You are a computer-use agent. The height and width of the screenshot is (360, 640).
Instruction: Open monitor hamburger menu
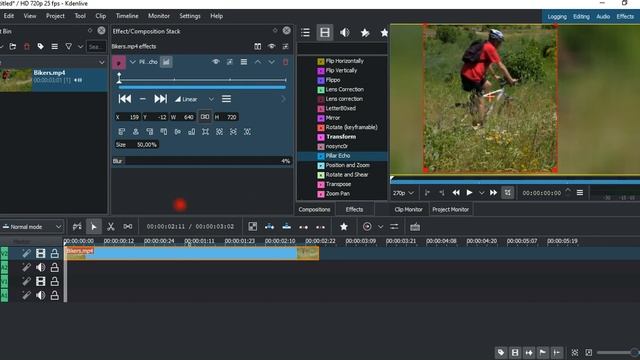(580, 193)
